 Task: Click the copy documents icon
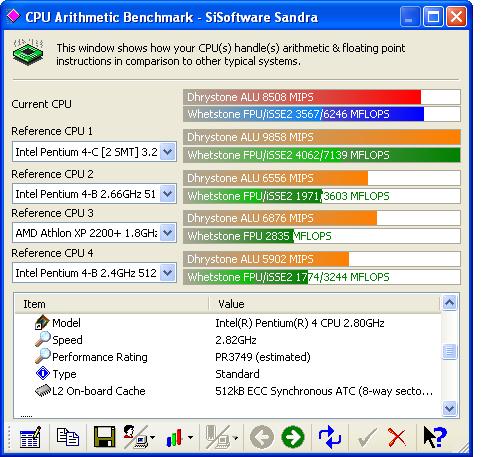68,437
